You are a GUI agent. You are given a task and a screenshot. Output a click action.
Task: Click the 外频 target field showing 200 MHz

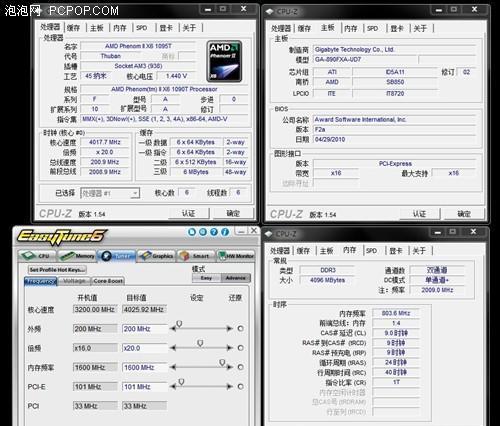point(145,329)
